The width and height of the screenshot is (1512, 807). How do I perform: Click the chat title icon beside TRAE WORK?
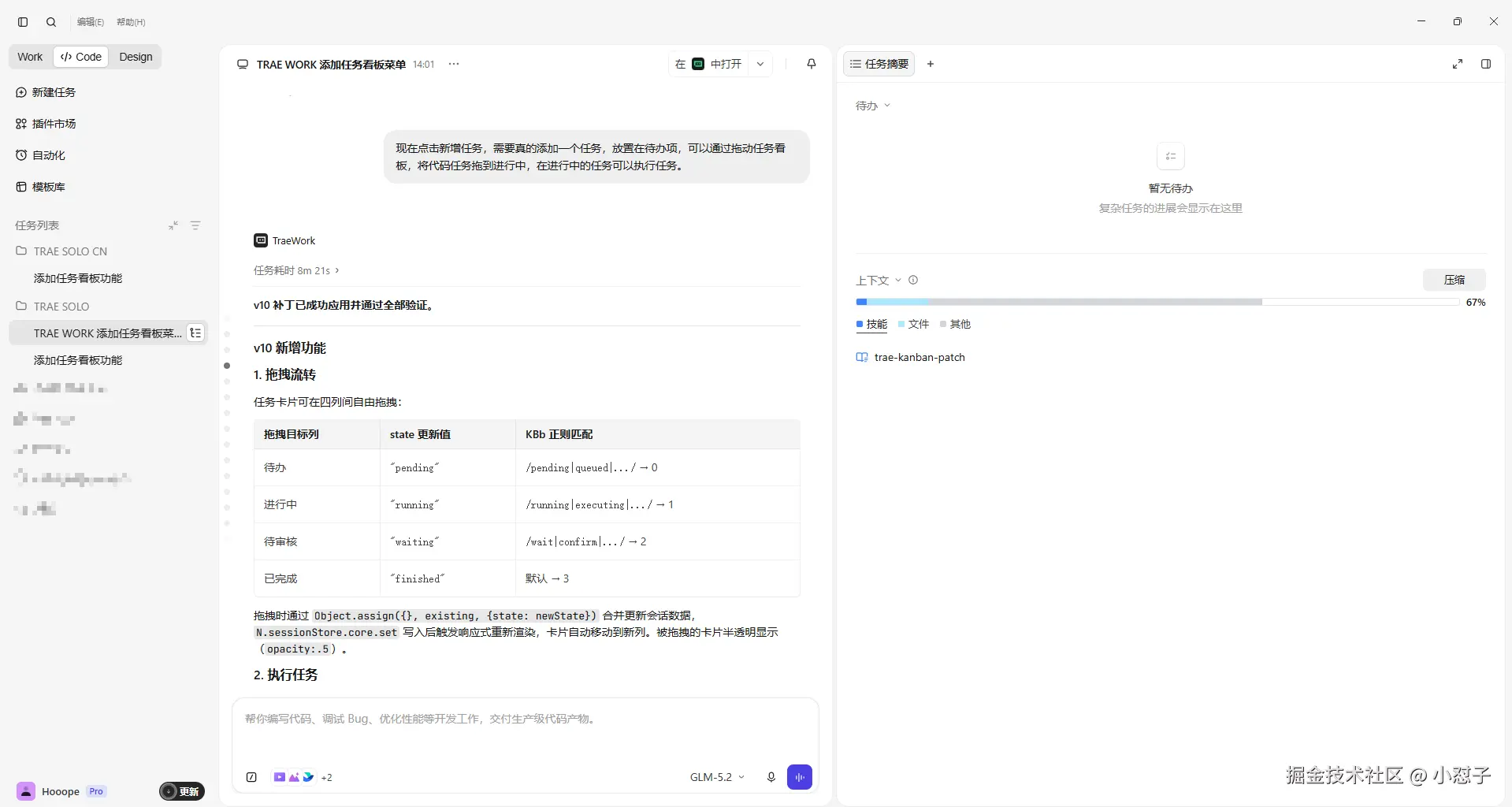(243, 65)
